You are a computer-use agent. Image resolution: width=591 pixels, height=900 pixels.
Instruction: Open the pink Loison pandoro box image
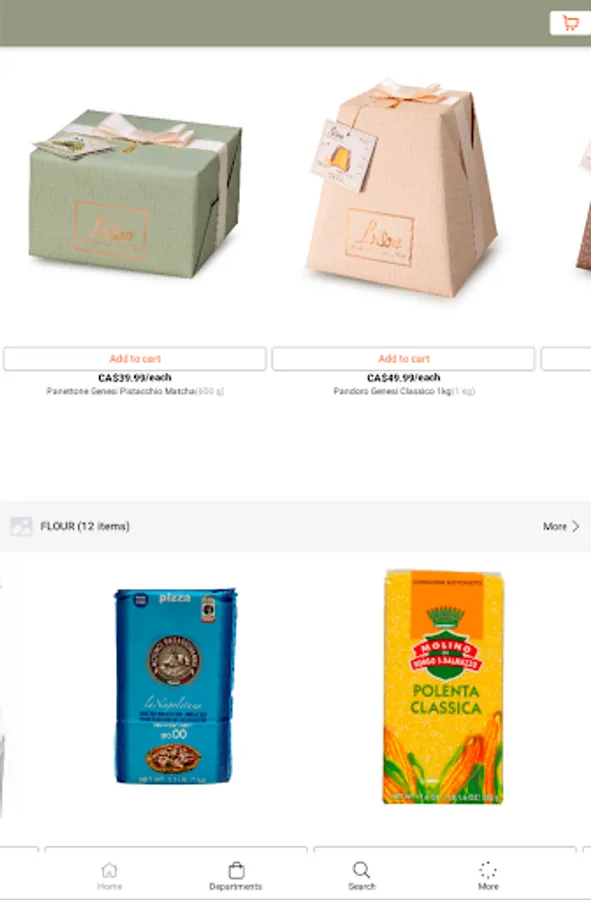(x=402, y=188)
